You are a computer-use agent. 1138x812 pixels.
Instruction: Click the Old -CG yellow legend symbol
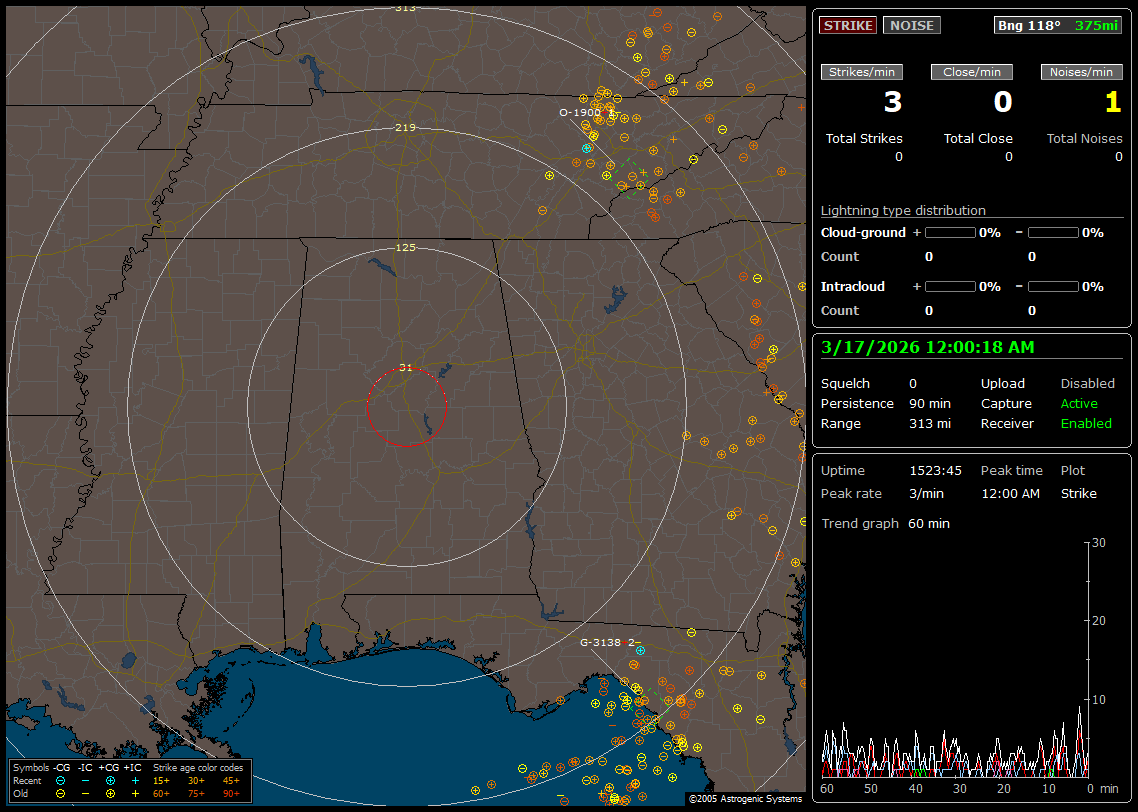tap(61, 793)
